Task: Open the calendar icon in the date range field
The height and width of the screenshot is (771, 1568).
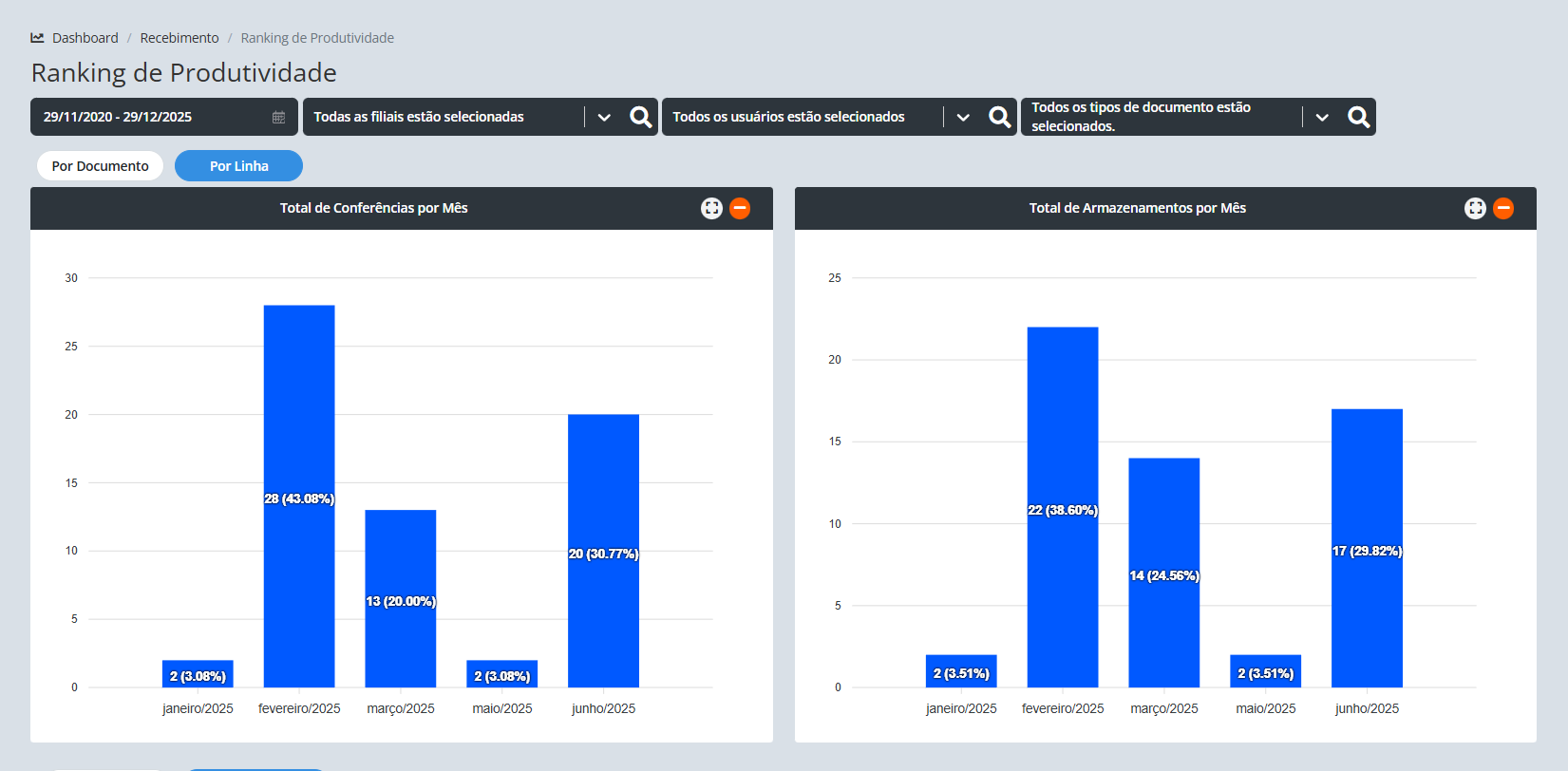Action: [x=278, y=117]
